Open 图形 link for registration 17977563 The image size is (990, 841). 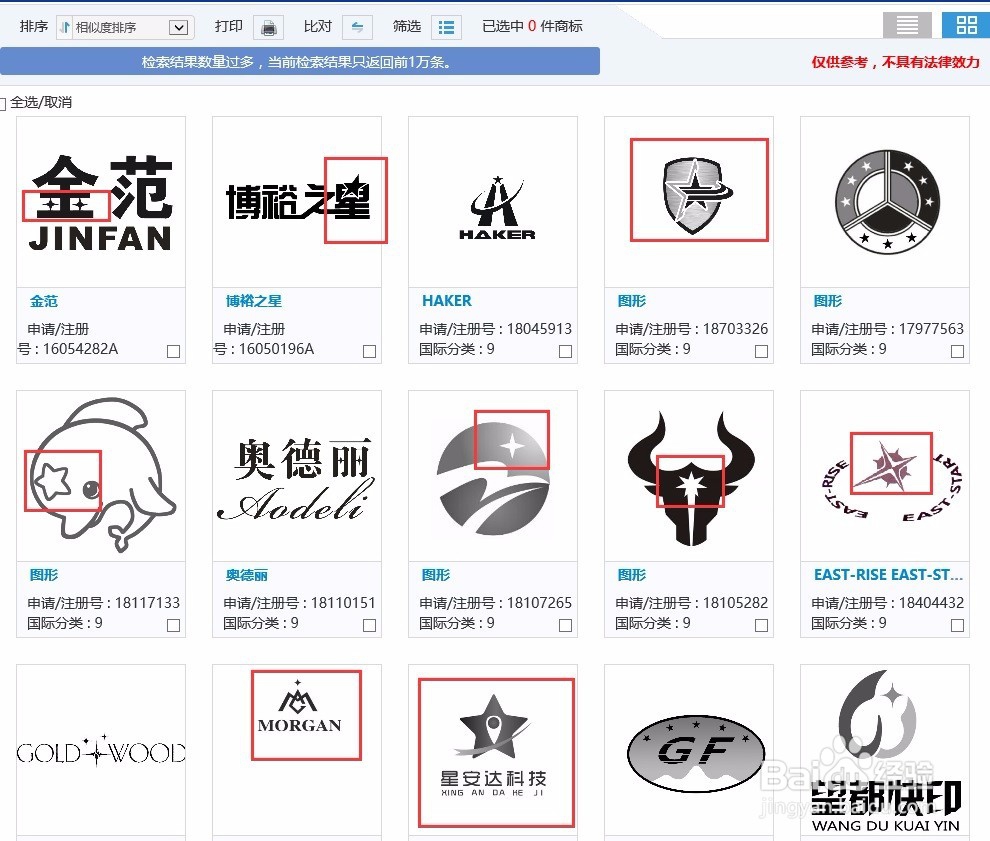click(x=828, y=301)
